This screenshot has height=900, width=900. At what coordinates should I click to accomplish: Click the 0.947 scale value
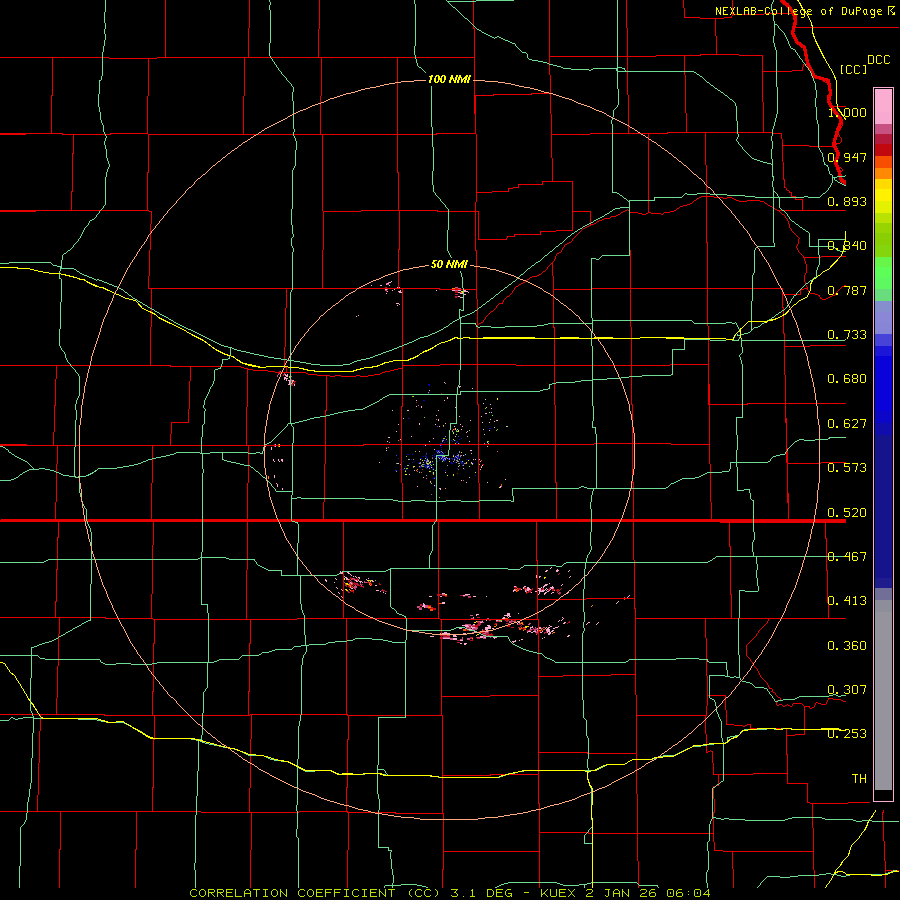pyautogui.click(x=847, y=157)
